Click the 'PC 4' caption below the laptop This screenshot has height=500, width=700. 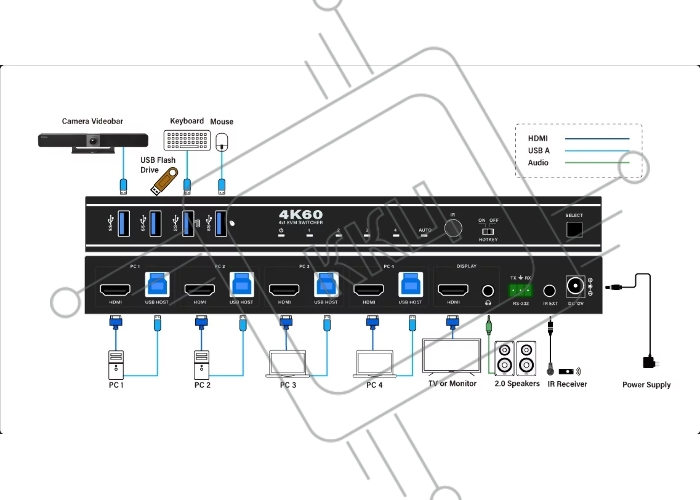pos(375,385)
